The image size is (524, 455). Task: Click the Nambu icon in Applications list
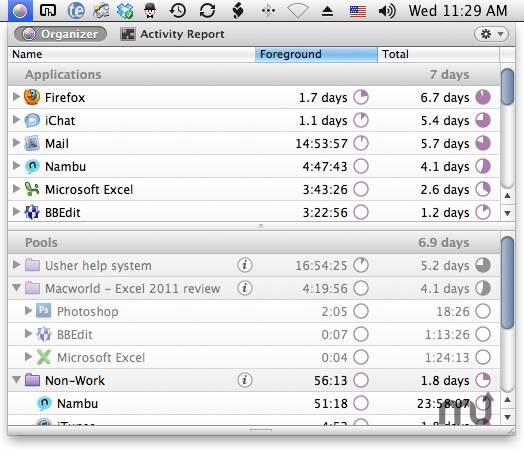tap(32, 166)
